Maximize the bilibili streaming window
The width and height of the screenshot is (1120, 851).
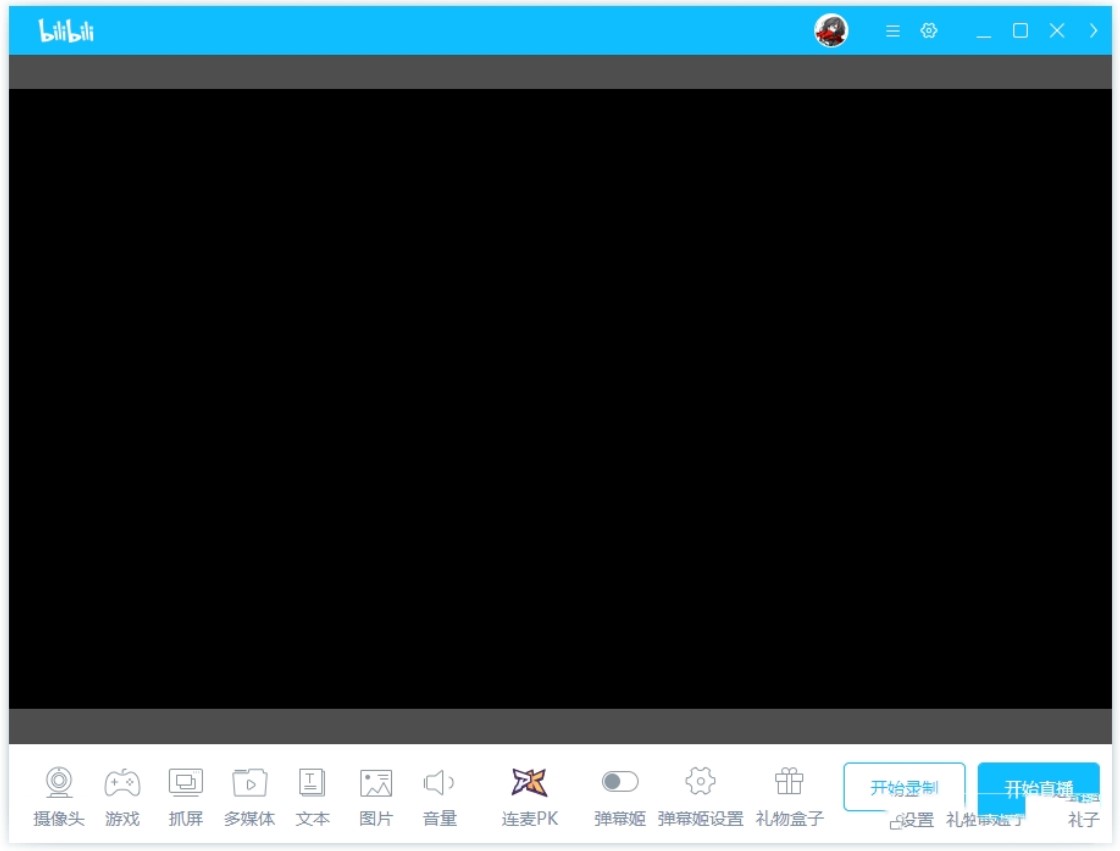1020,31
